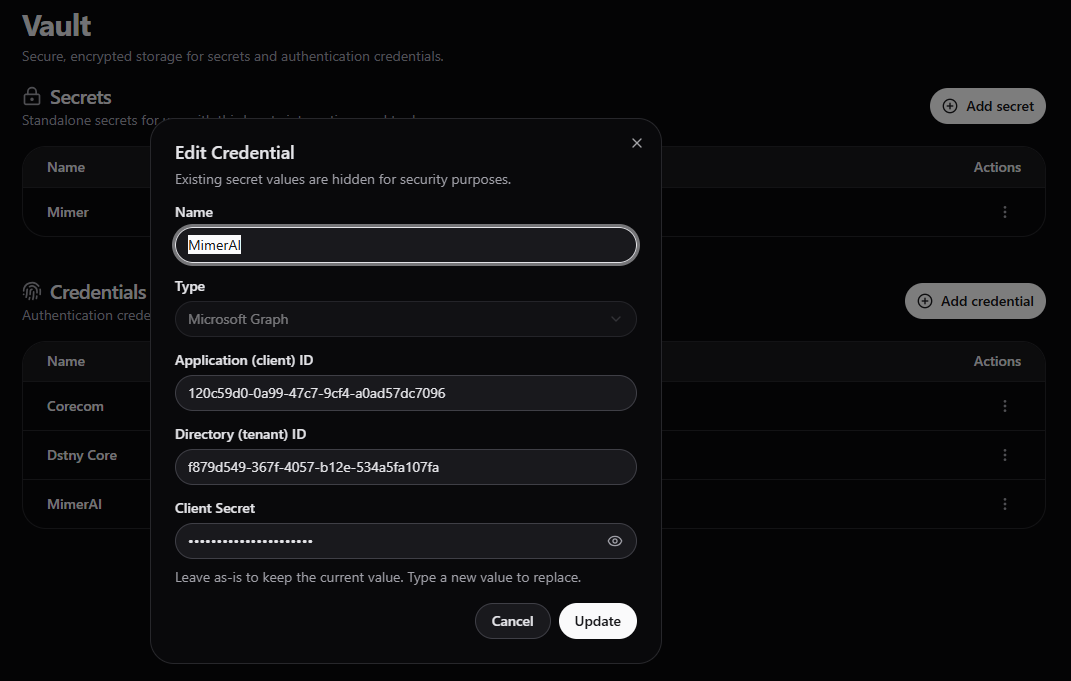This screenshot has width=1071, height=681.
Task: Click into the Client Secret field
Action: click(390, 541)
